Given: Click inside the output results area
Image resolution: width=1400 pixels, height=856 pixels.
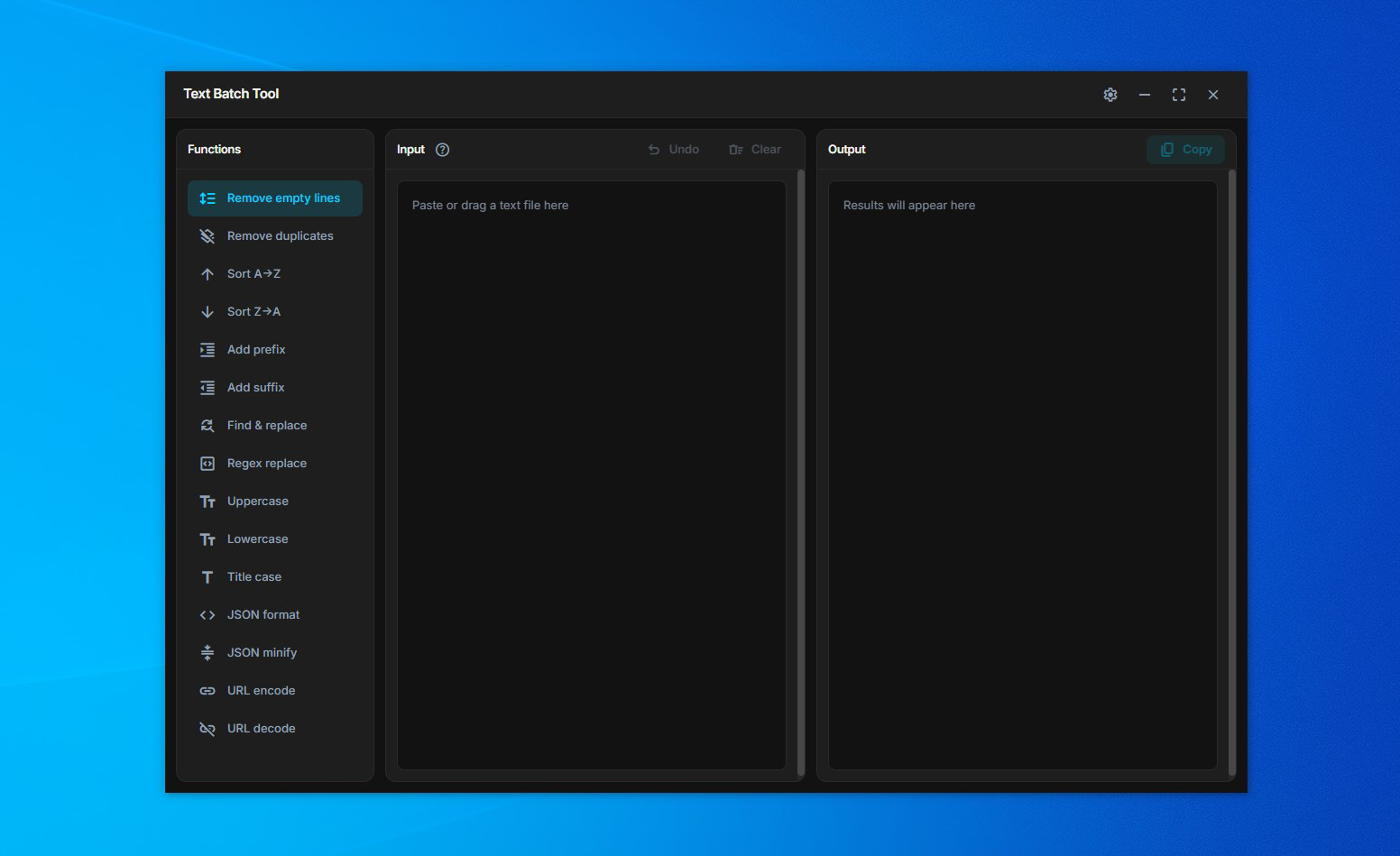Looking at the screenshot, I should [x=1023, y=475].
